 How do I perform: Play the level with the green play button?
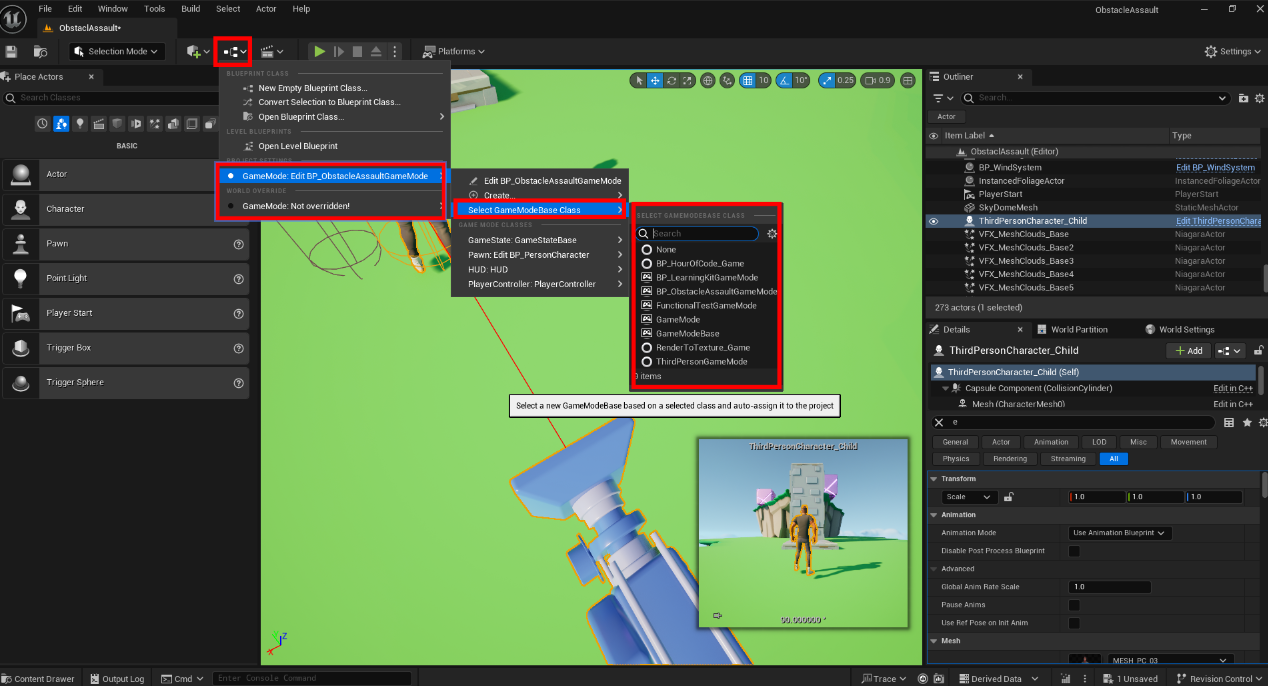coord(320,51)
